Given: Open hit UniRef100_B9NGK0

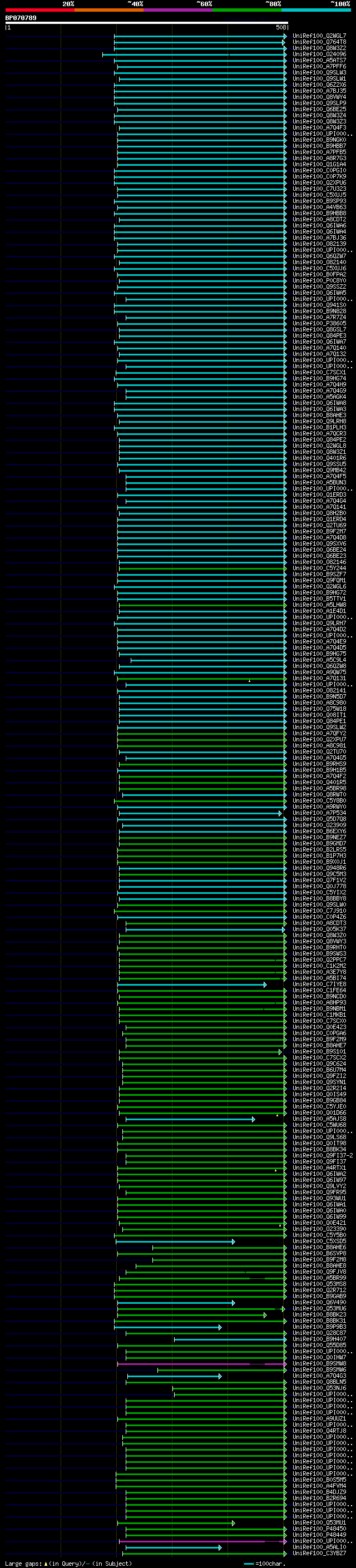Looking at the screenshot, I should point(319,140).
